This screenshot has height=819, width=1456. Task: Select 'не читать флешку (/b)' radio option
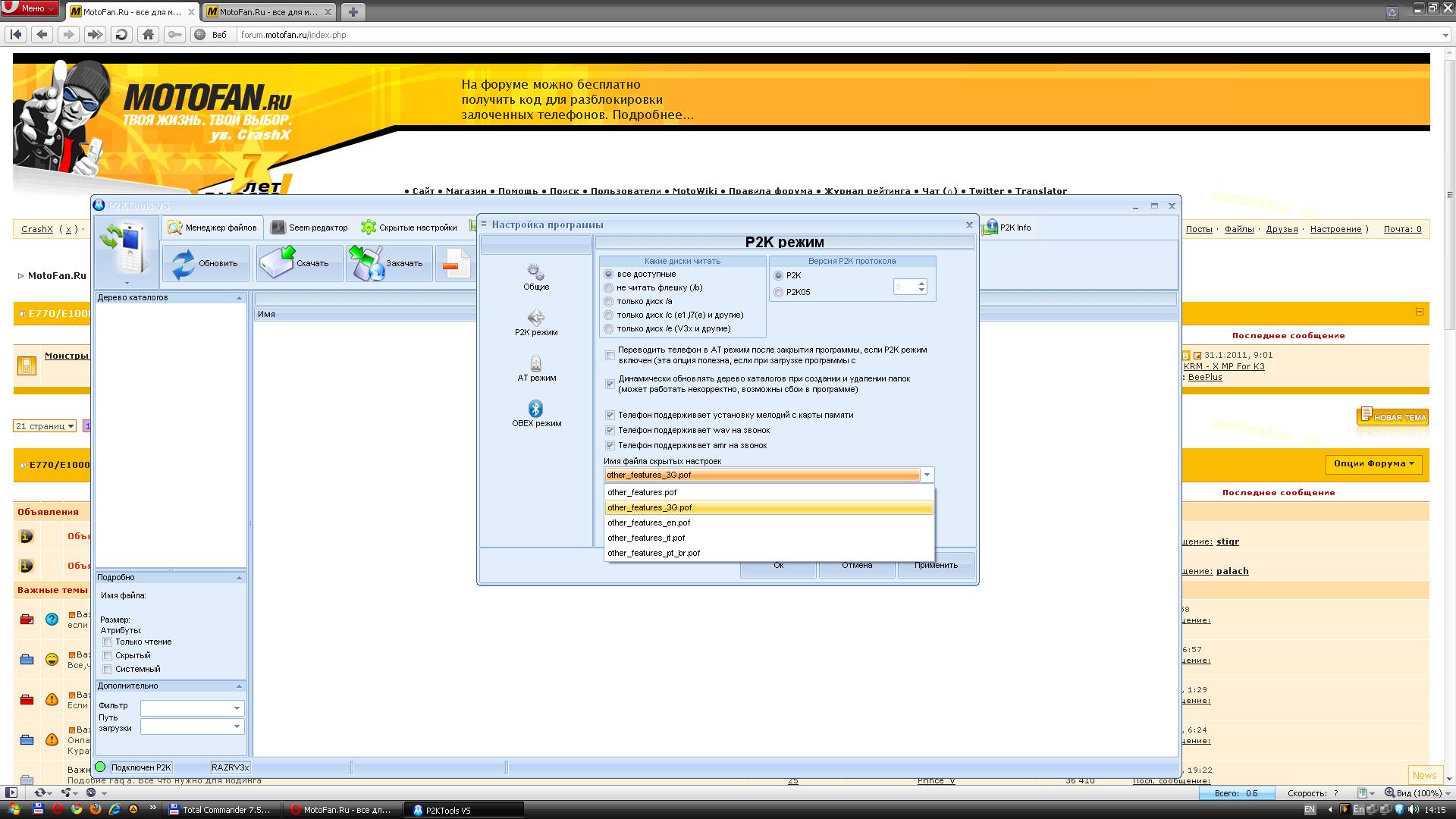point(609,287)
